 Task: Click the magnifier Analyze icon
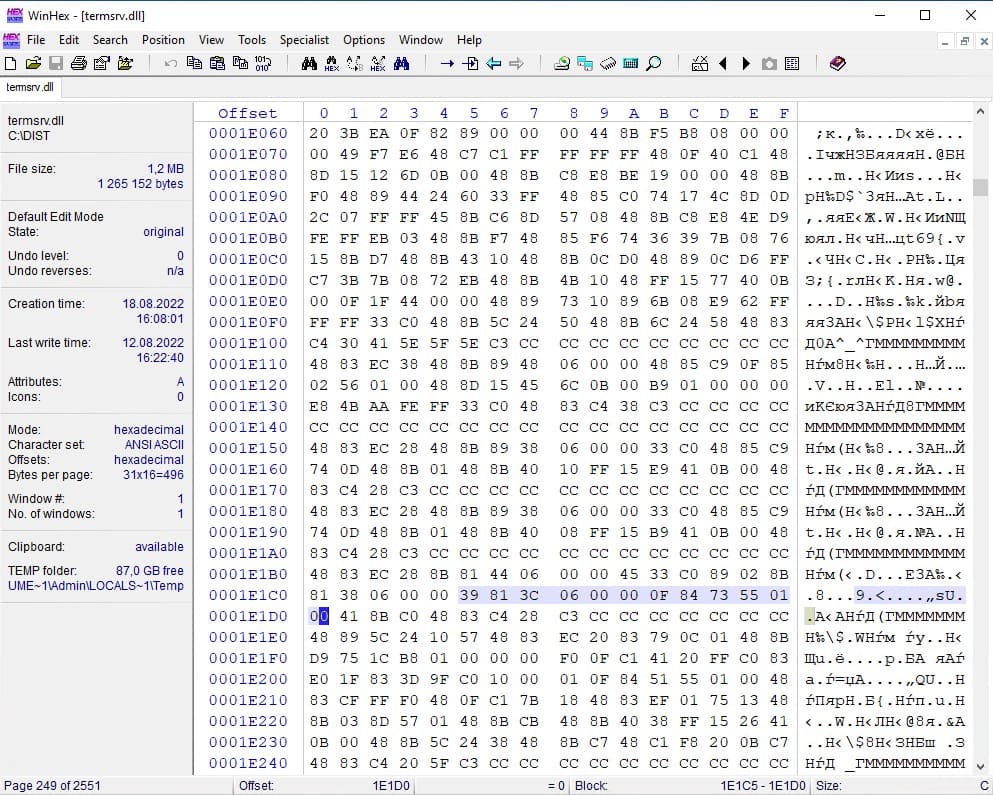tap(654, 63)
